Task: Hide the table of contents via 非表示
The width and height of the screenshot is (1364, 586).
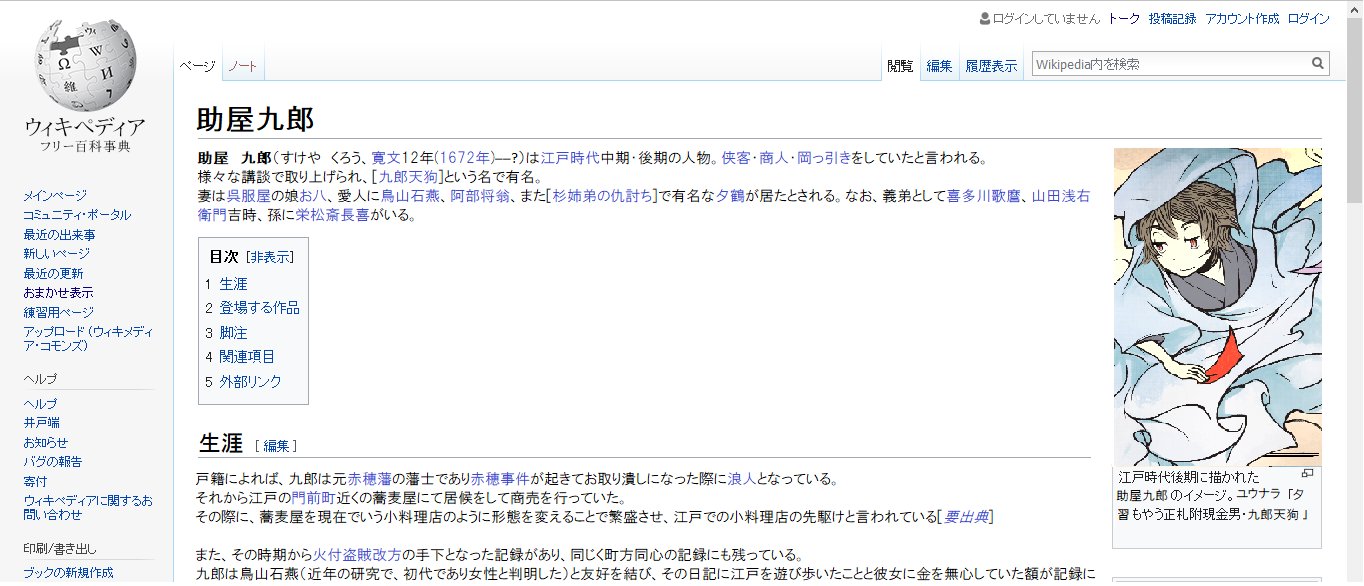Action: pos(271,257)
